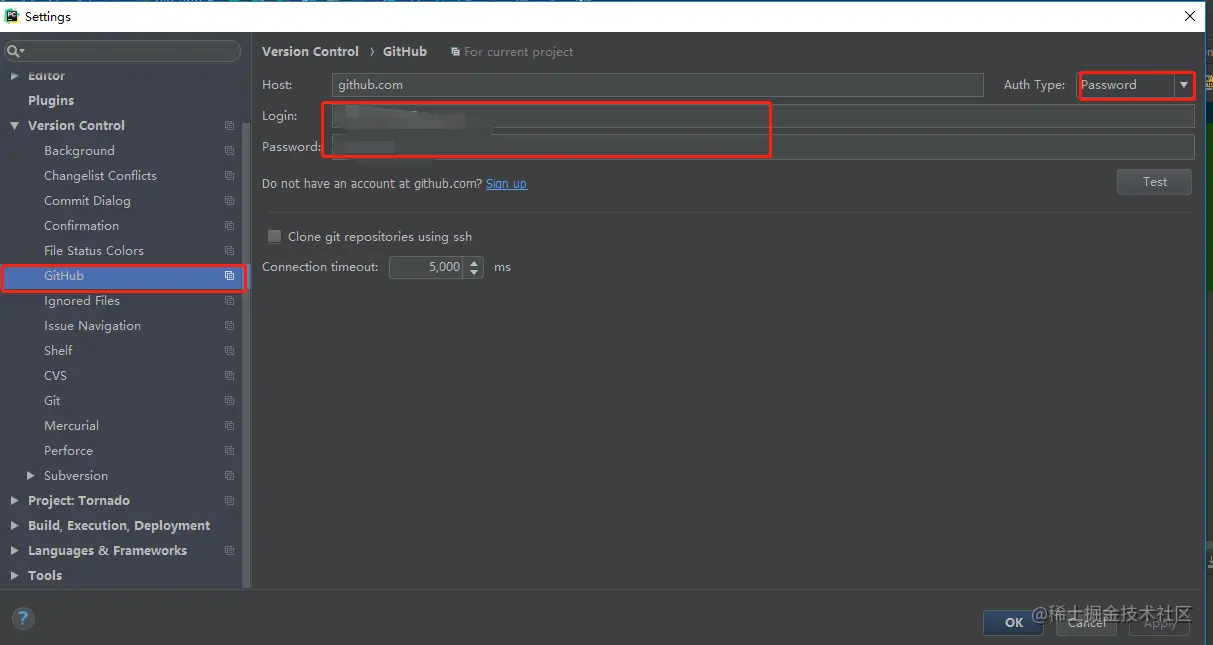
Task: Open Ignored Files settings page
Action: [x=82, y=301]
